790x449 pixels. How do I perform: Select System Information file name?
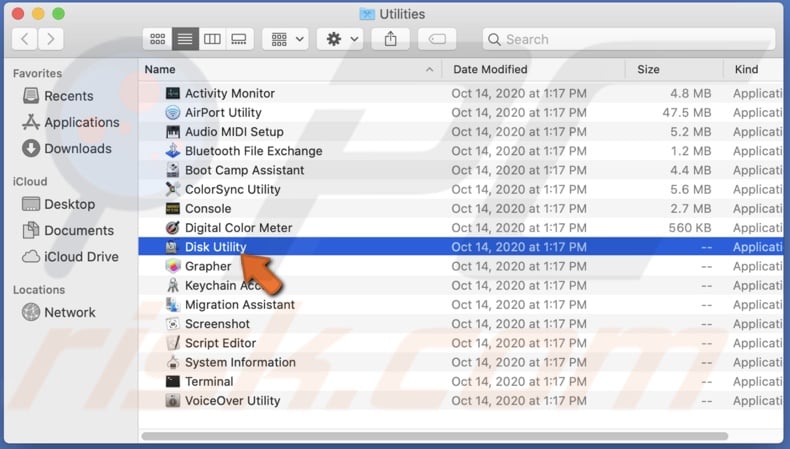point(240,362)
